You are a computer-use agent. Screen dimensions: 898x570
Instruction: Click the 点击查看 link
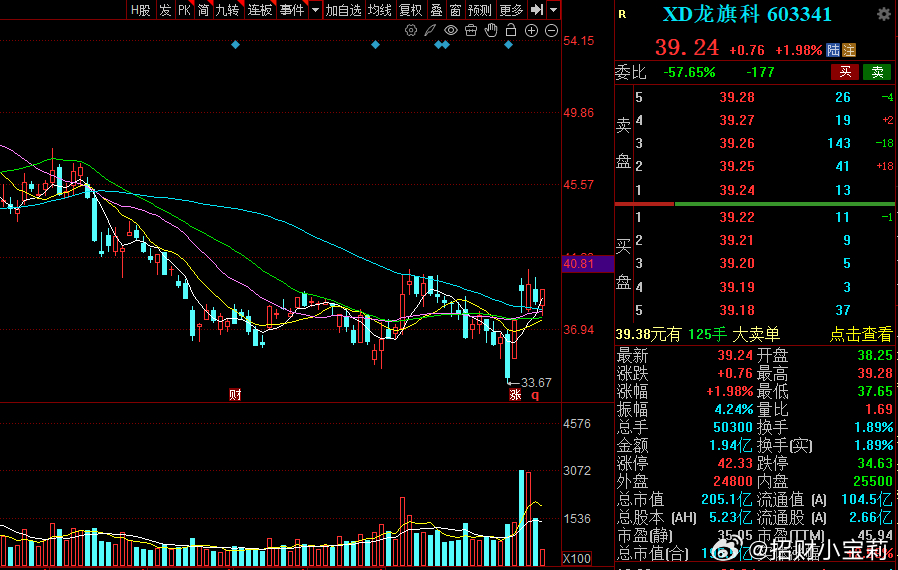pyautogui.click(x=861, y=335)
